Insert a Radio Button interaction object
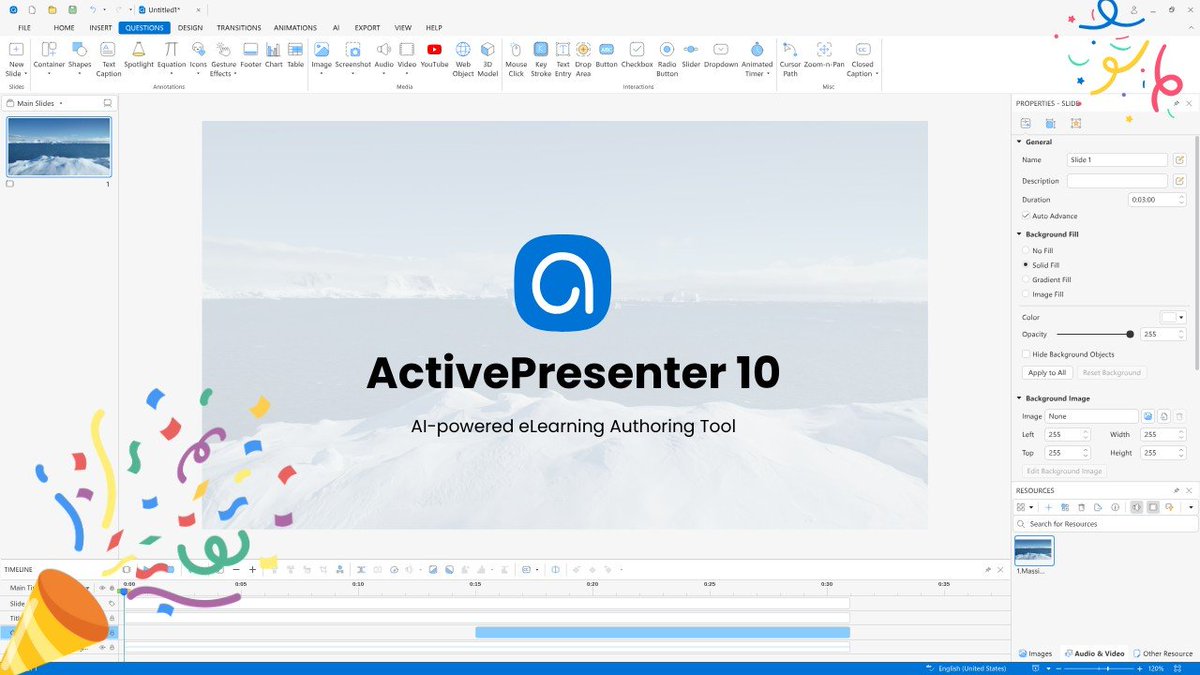 coord(667,59)
